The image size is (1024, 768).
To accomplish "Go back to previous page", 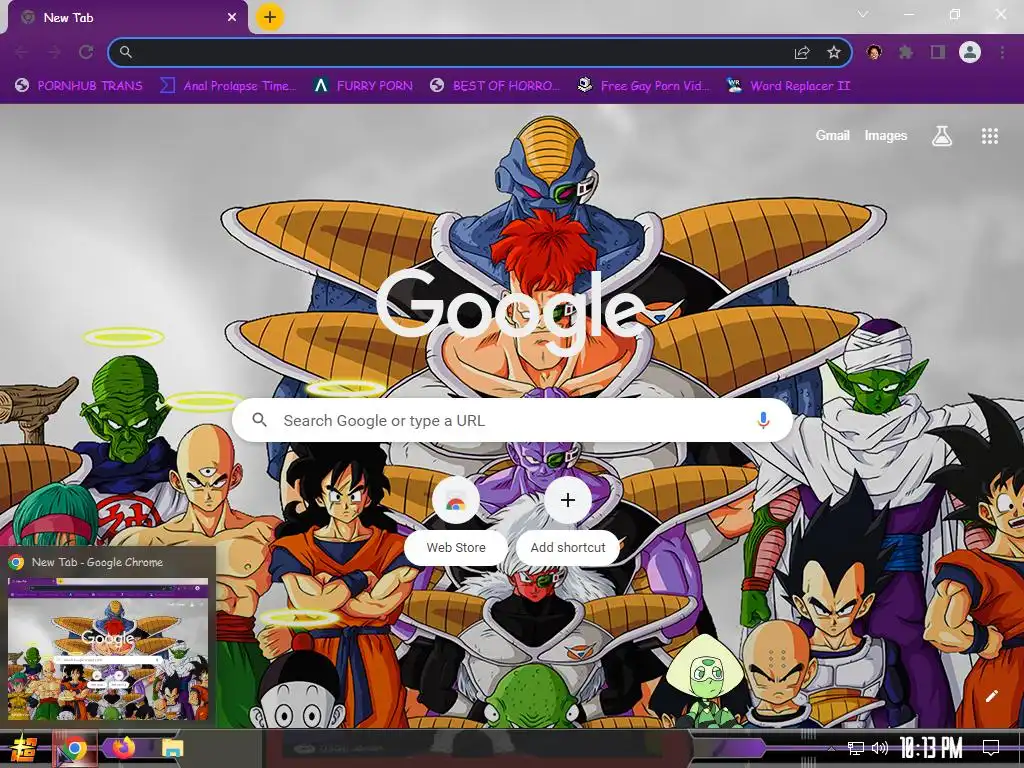I will coord(22,52).
